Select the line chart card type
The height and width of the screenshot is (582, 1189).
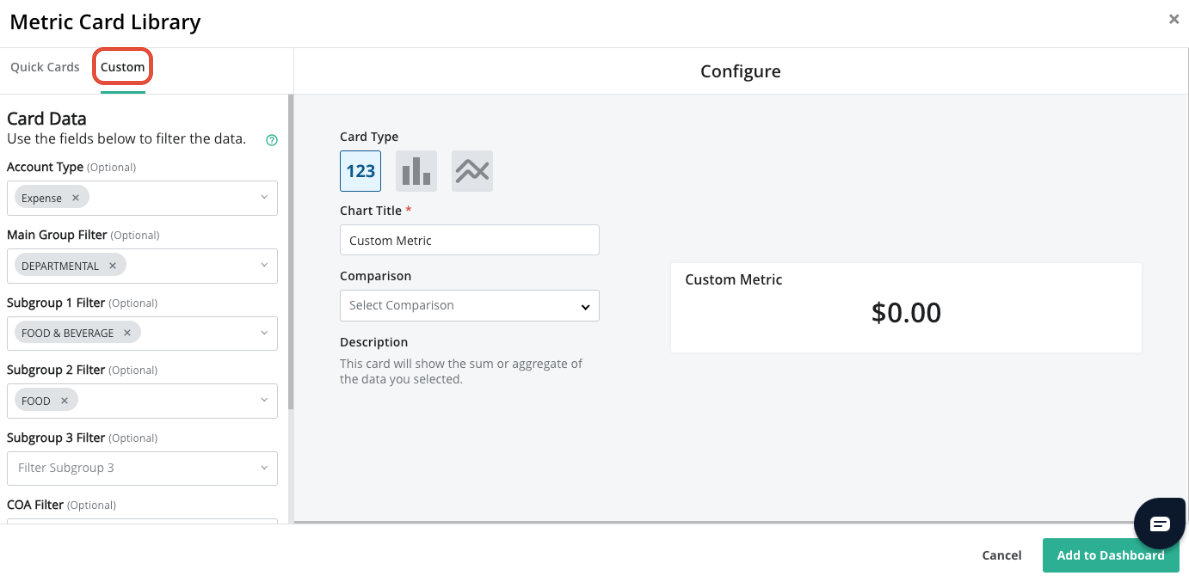click(x=472, y=171)
